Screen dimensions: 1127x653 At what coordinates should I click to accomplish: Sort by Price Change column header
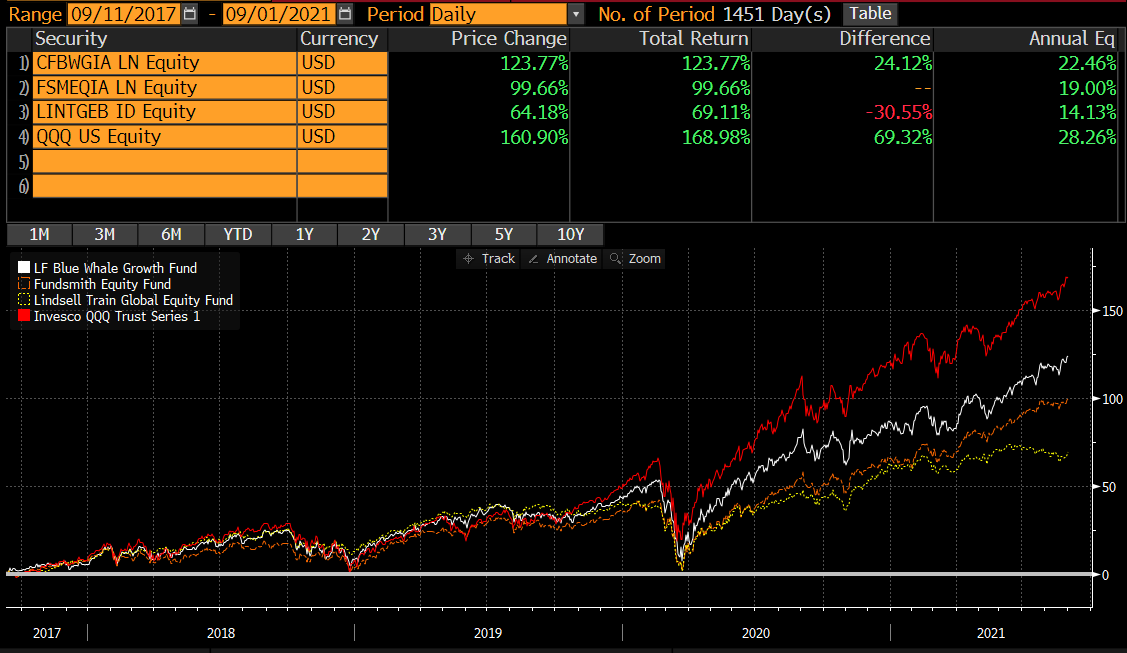click(x=509, y=39)
